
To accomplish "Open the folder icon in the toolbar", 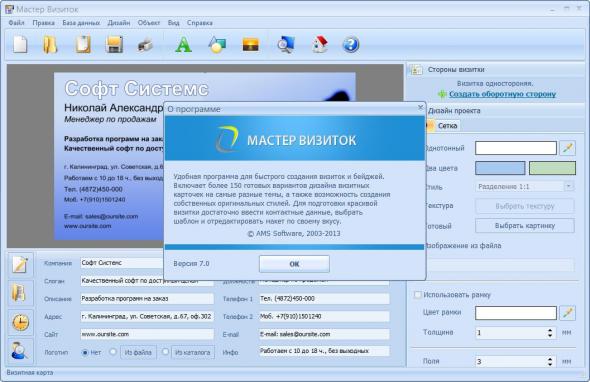I will click(x=50, y=45).
